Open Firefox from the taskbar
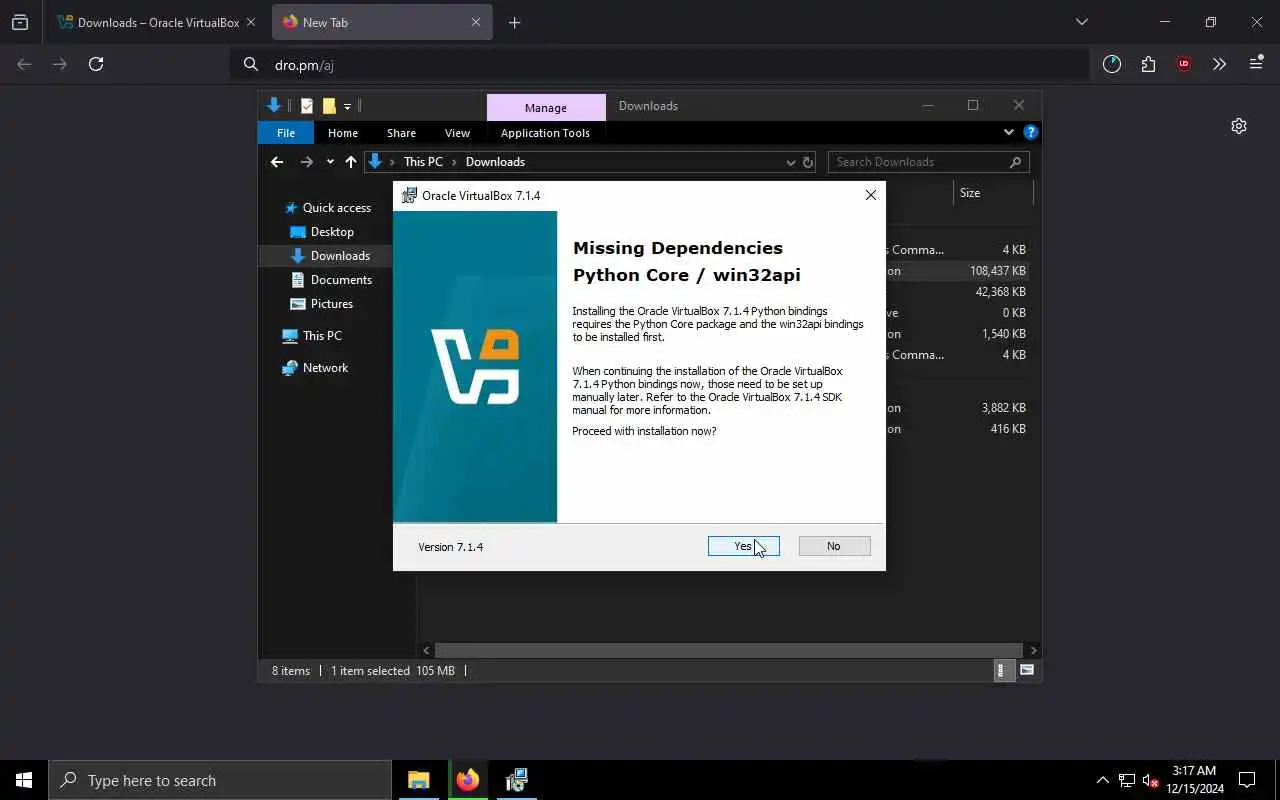Viewport: 1280px width, 800px height. (x=467, y=780)
